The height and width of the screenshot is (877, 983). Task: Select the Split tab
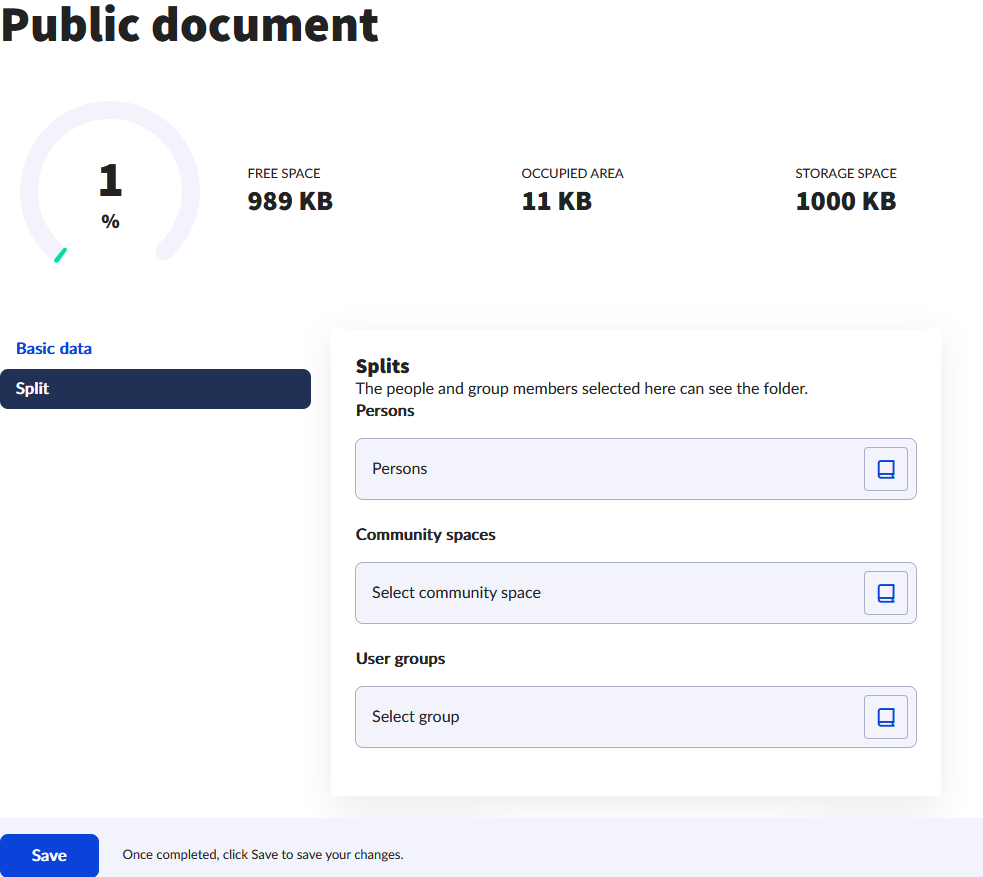[x=155, y=389]
